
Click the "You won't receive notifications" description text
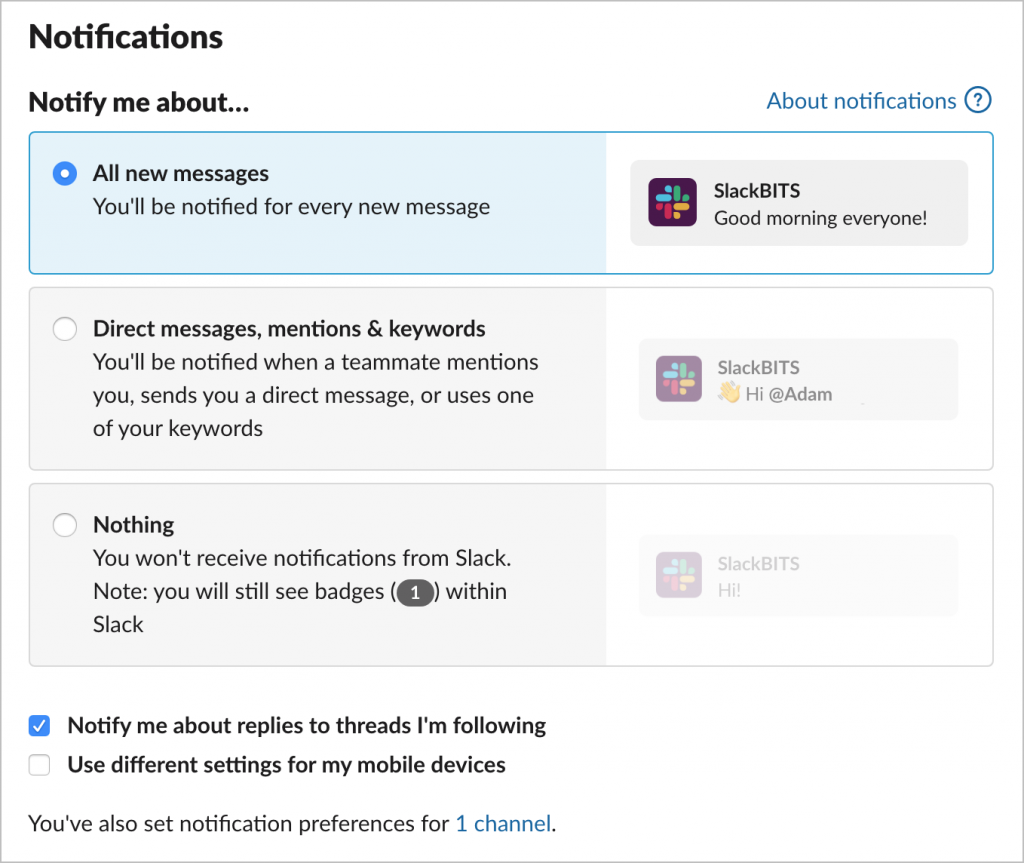[302, 558]
